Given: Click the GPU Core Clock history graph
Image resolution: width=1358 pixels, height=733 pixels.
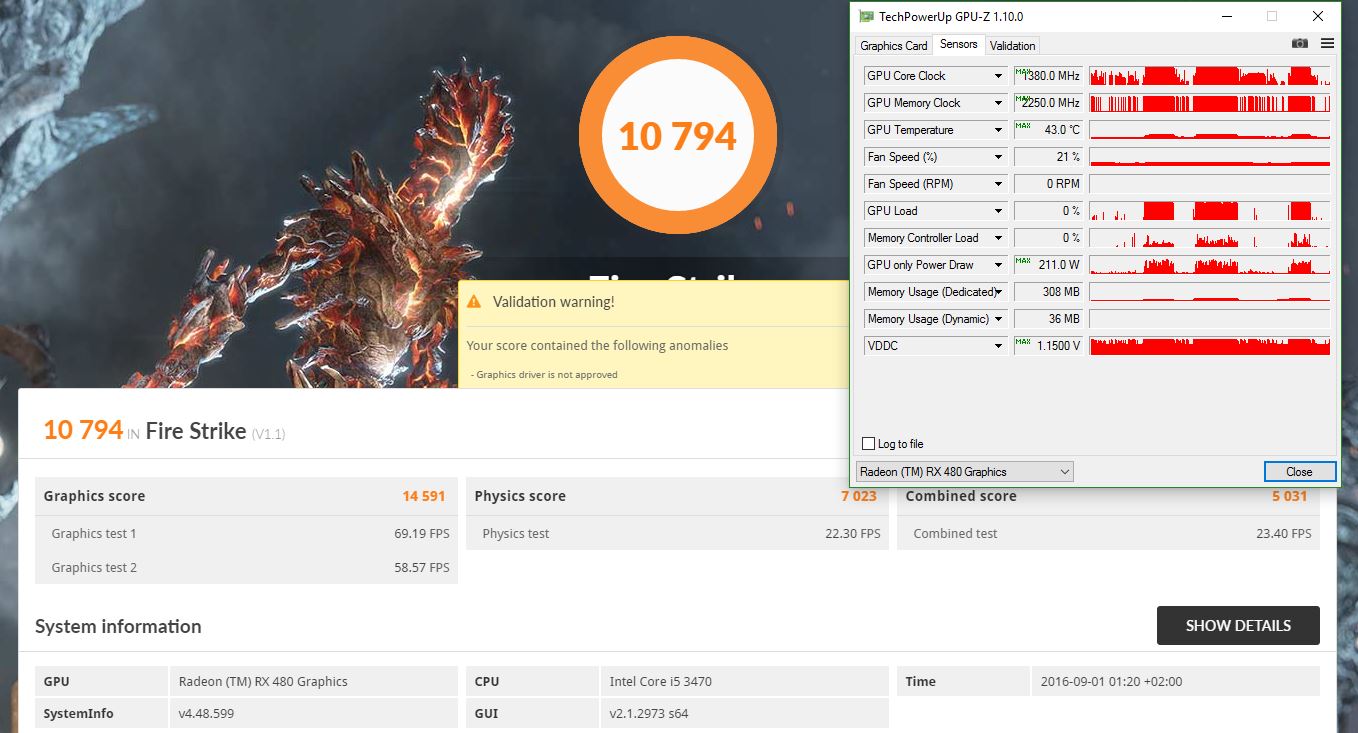Looking at the screenshot, I should tap(1209, 76).
